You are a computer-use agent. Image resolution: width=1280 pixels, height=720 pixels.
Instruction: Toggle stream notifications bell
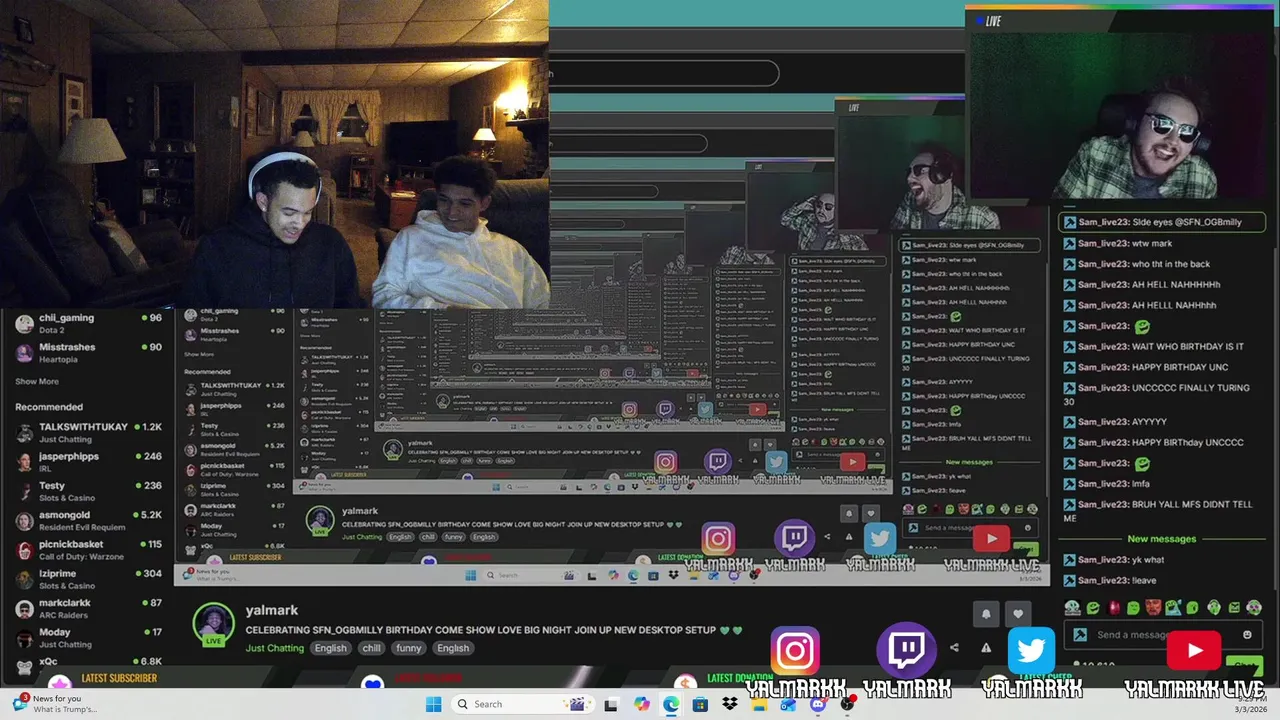[986, 614]
